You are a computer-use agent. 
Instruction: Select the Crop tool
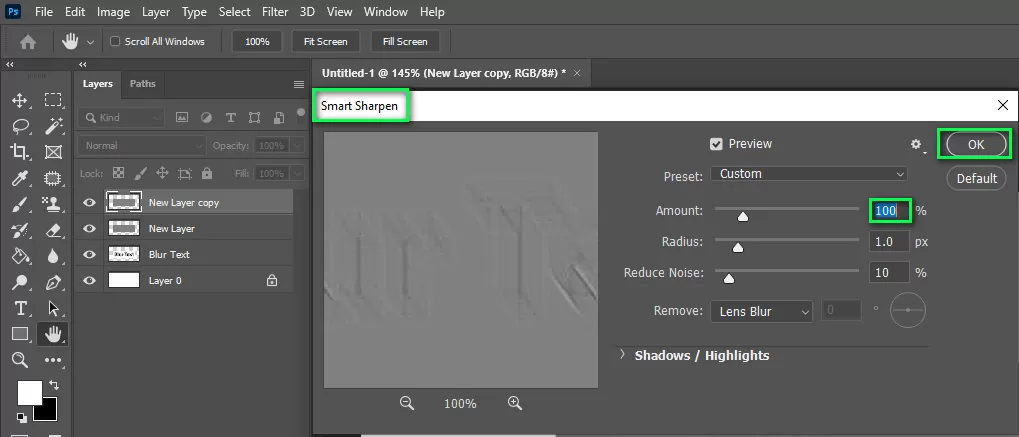pos(19,152)
